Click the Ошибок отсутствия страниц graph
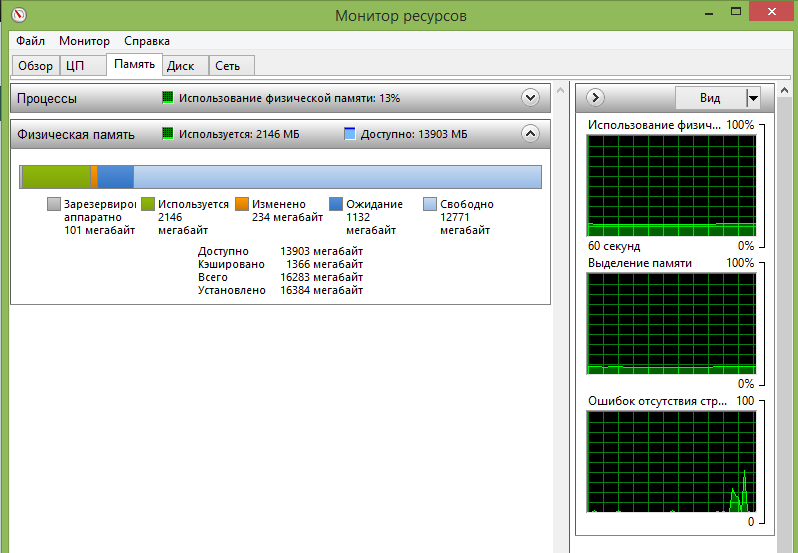The width and height of the screenshot is (798, 553). point(671,461)
